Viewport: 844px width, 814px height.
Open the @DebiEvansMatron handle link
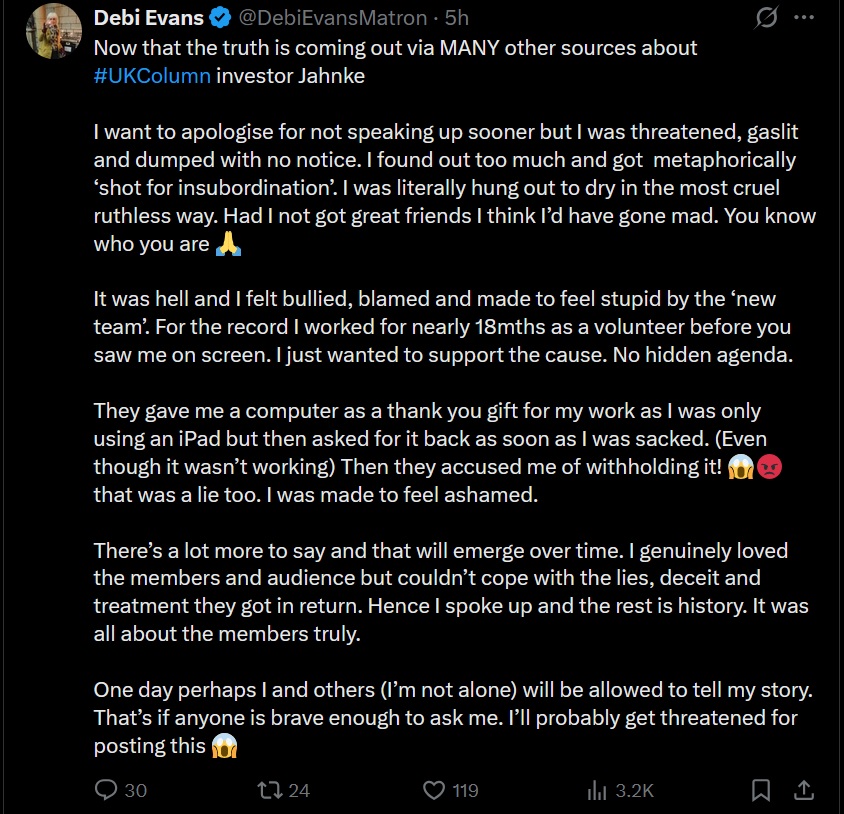[x=346, y=18]
